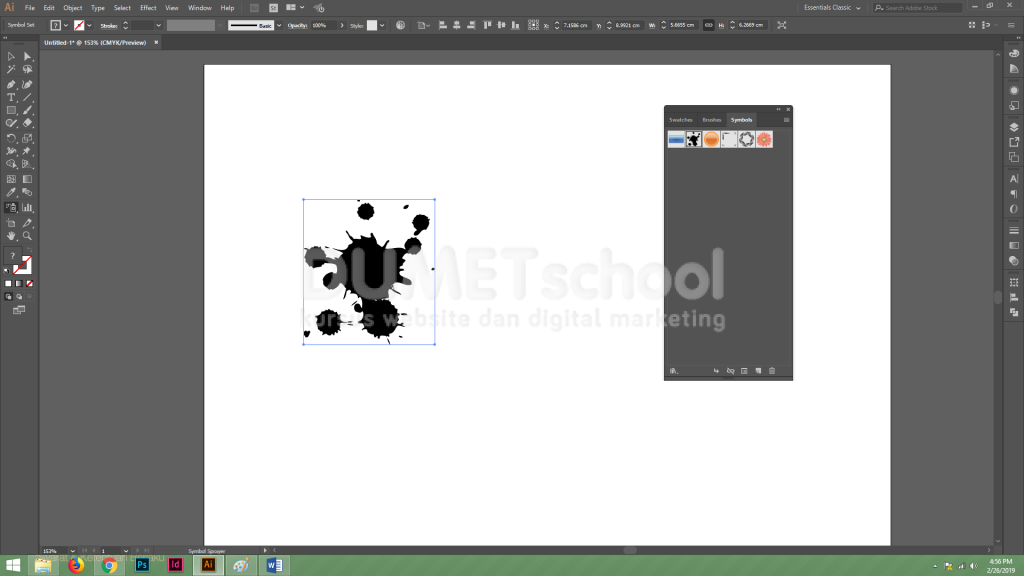Select the Type tool
Screen dimensions: 1024x576
11,97
